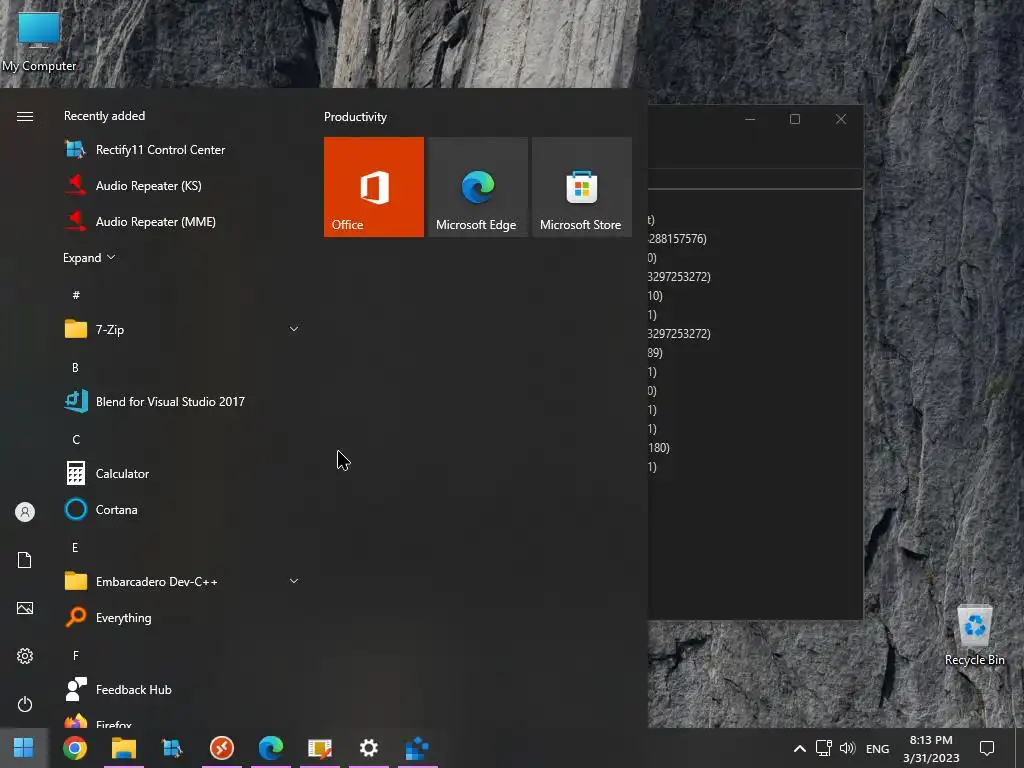The image size is (1024, 768).
Task: Switch ENG input language indicator
Action: pos(877,748)
